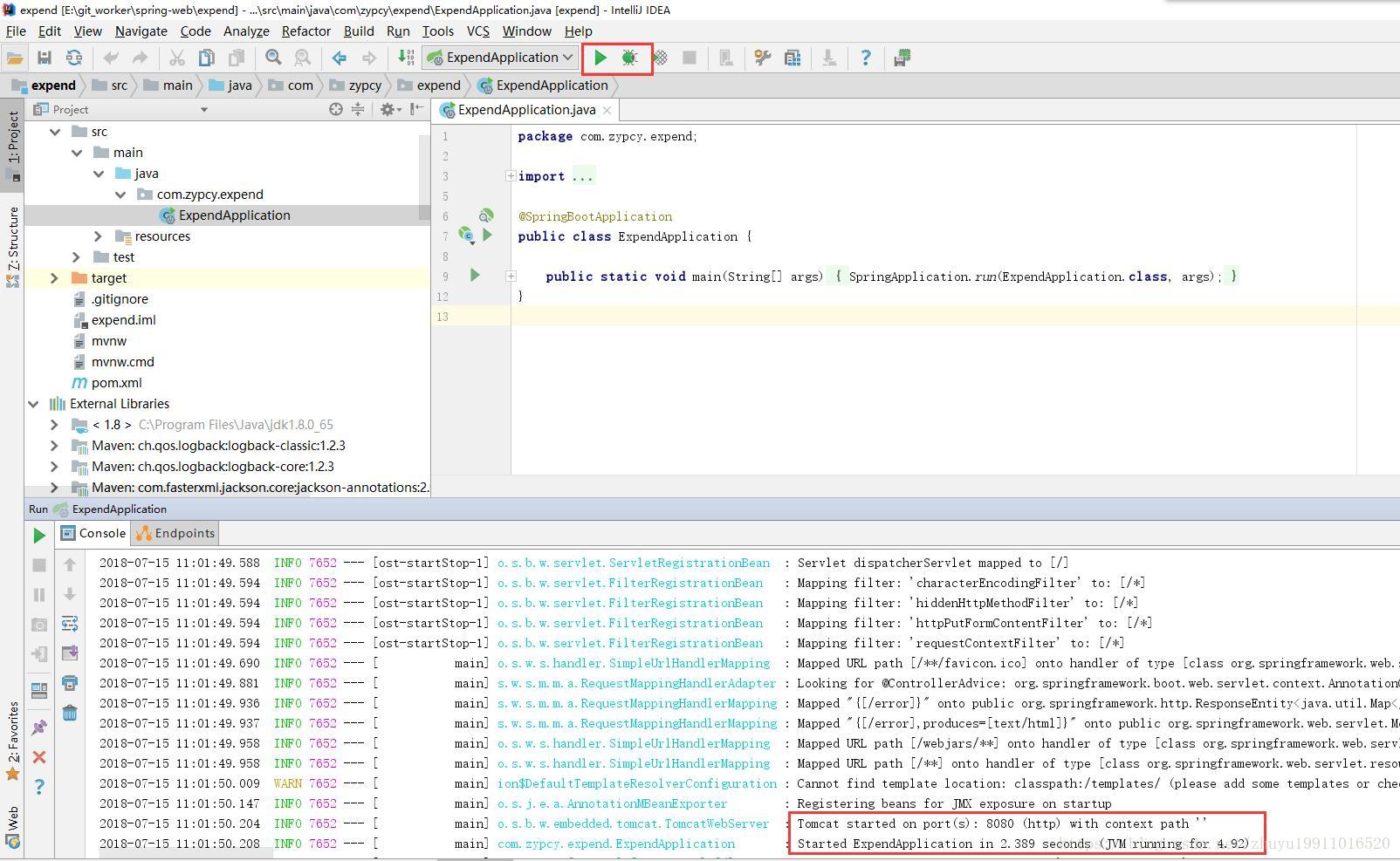
Task: Click the @SpringBootApplication annotation in editor
Action: point(595,216)
